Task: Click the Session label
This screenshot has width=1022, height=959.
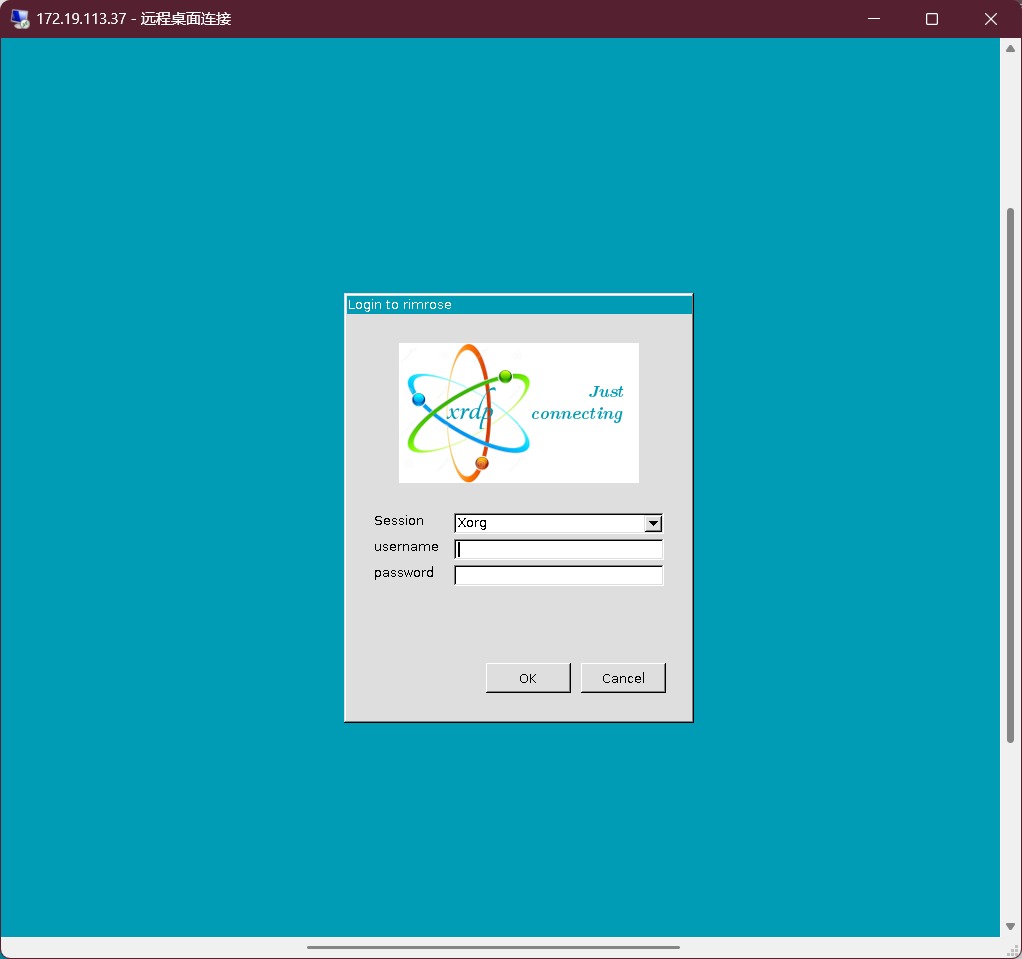Action: (399, 520)
